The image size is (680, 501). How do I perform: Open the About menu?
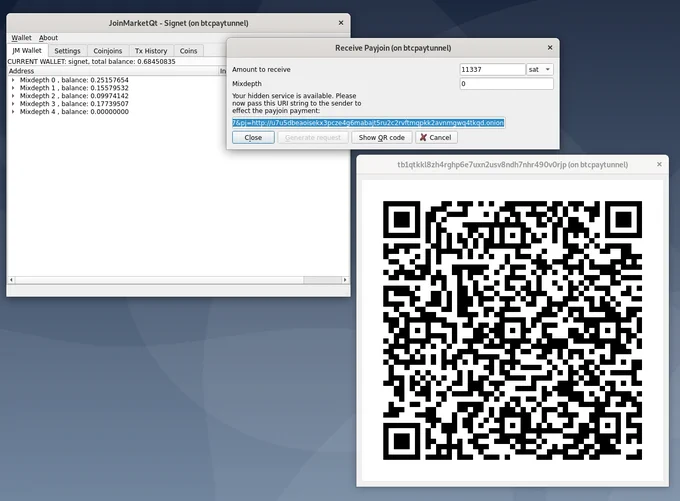click(48, 38)
